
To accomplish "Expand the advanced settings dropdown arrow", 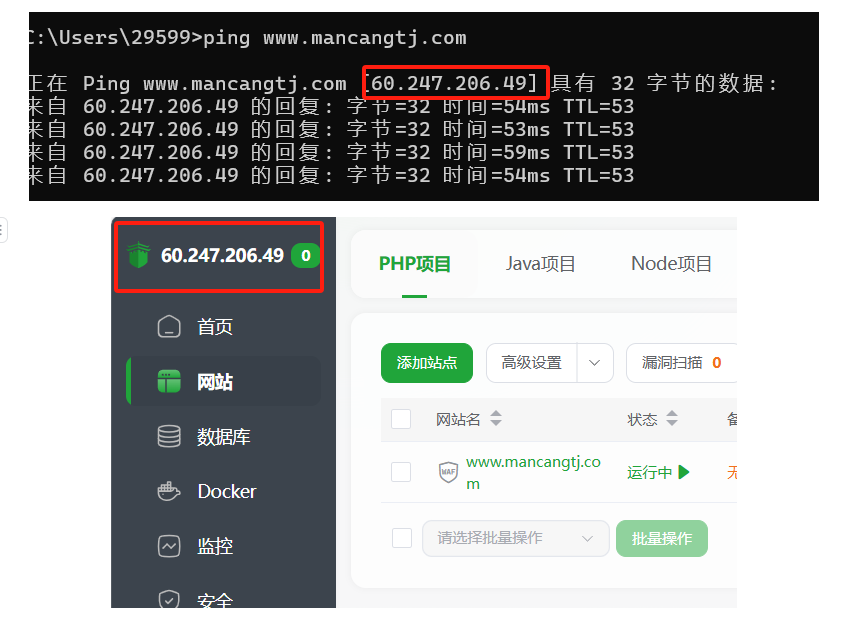I will 595,363.
